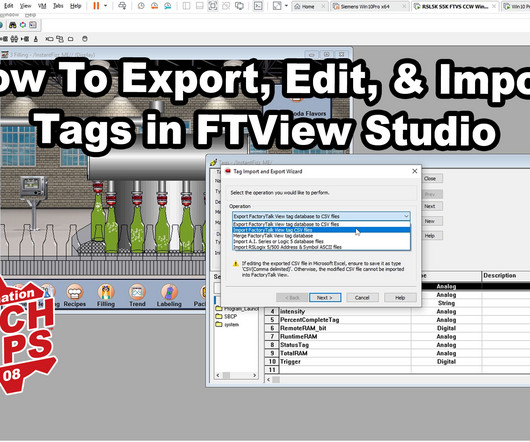The height and width of the screenshot is (442, 530).
Task: Pause the virtual machine with orange pause icon
Action: [96, 6]
